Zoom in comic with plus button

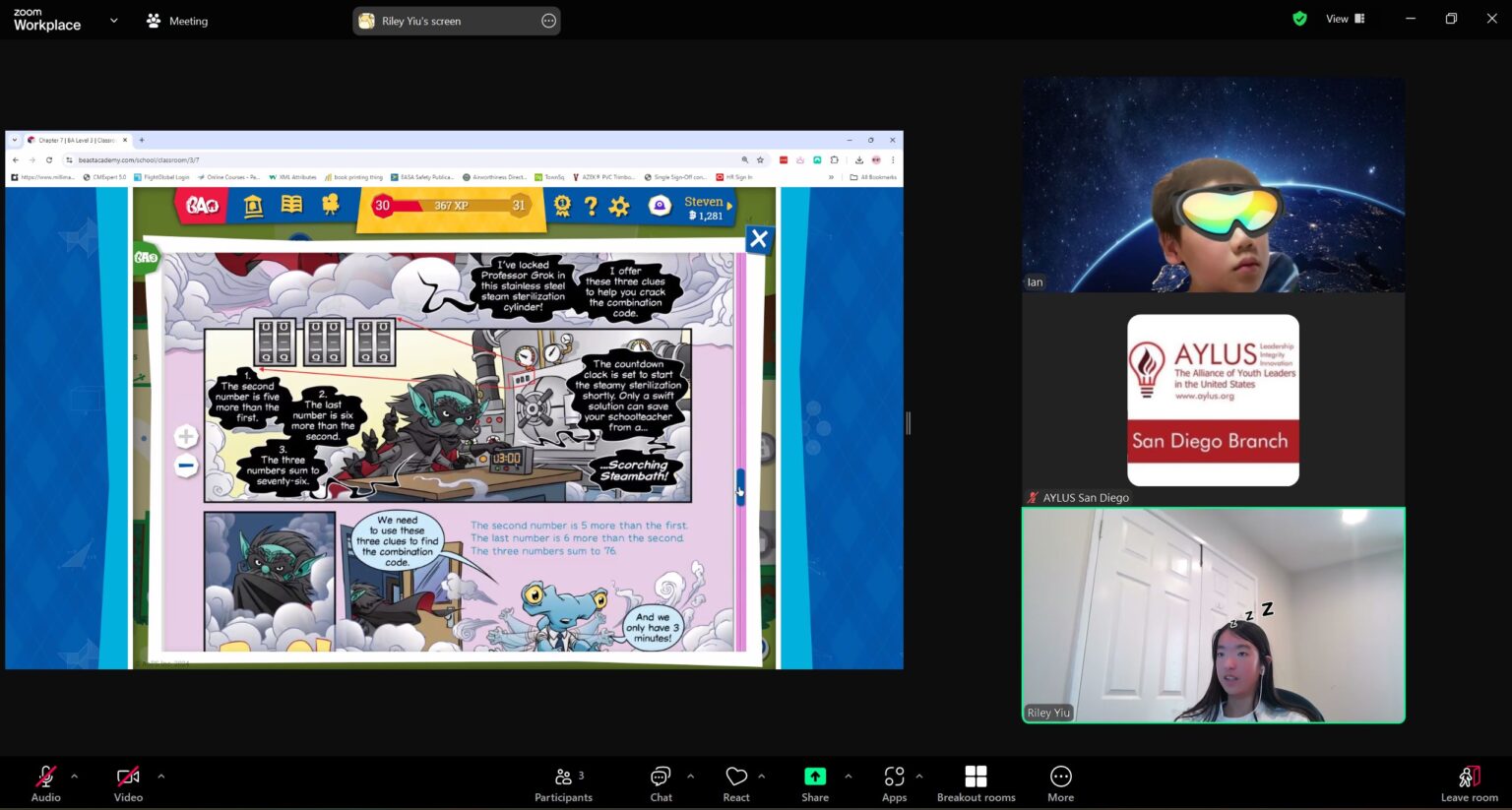(x=186, y=436)
